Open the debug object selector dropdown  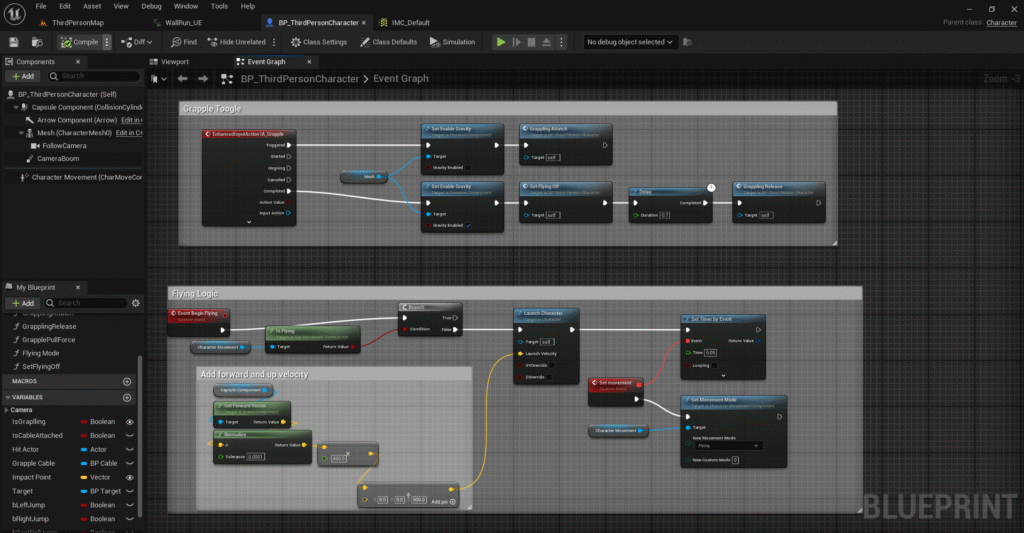(x=630, y=42)
